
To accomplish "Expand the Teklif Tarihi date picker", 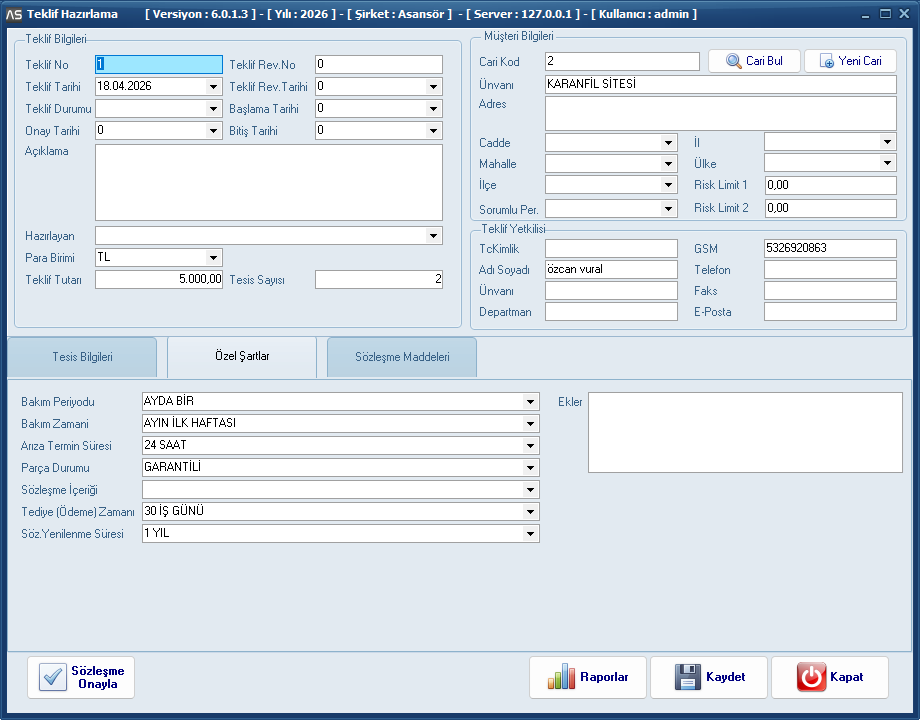I will click(x=213, y=87).
